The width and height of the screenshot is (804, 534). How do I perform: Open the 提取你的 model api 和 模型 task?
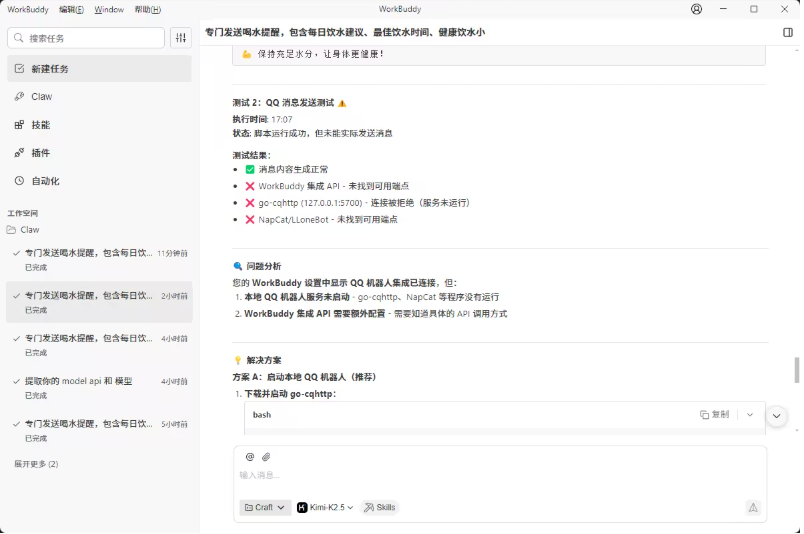[x=99, y=388]
